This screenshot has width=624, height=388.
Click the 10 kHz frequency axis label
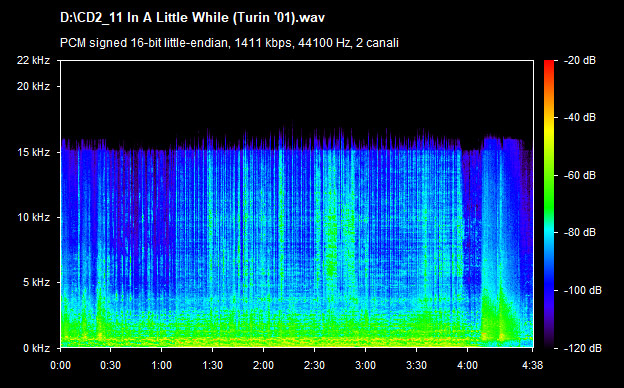point(33,217)
